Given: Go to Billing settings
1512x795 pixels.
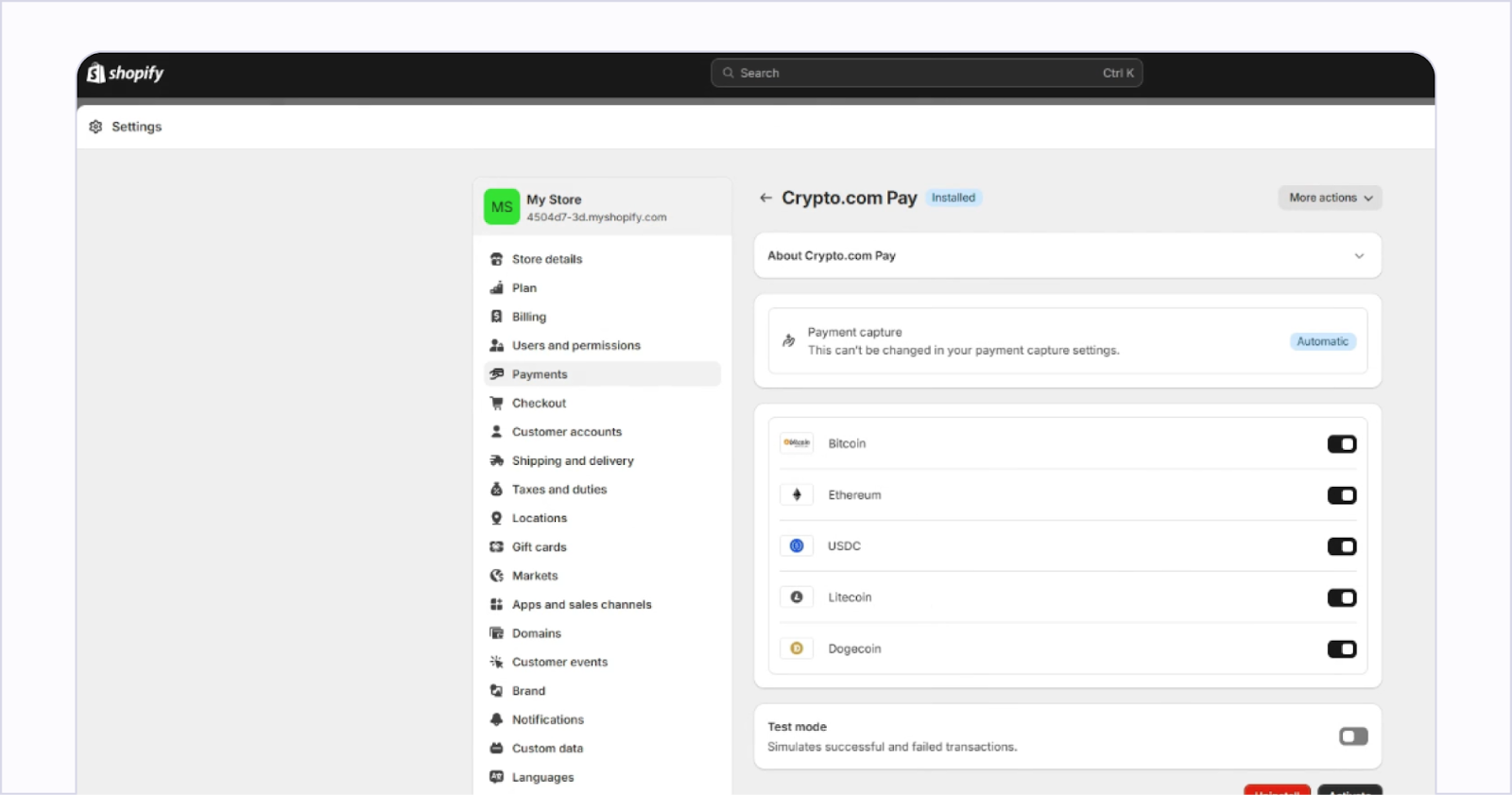Looking at the screenshot, I should [602, 317].
